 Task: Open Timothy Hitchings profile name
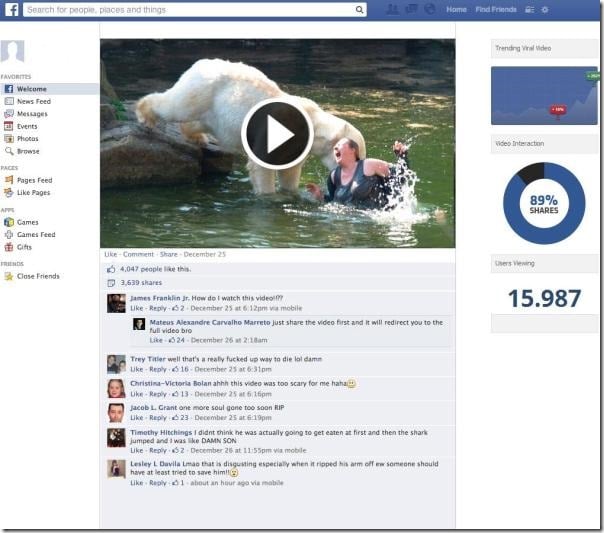pos(161,432)
